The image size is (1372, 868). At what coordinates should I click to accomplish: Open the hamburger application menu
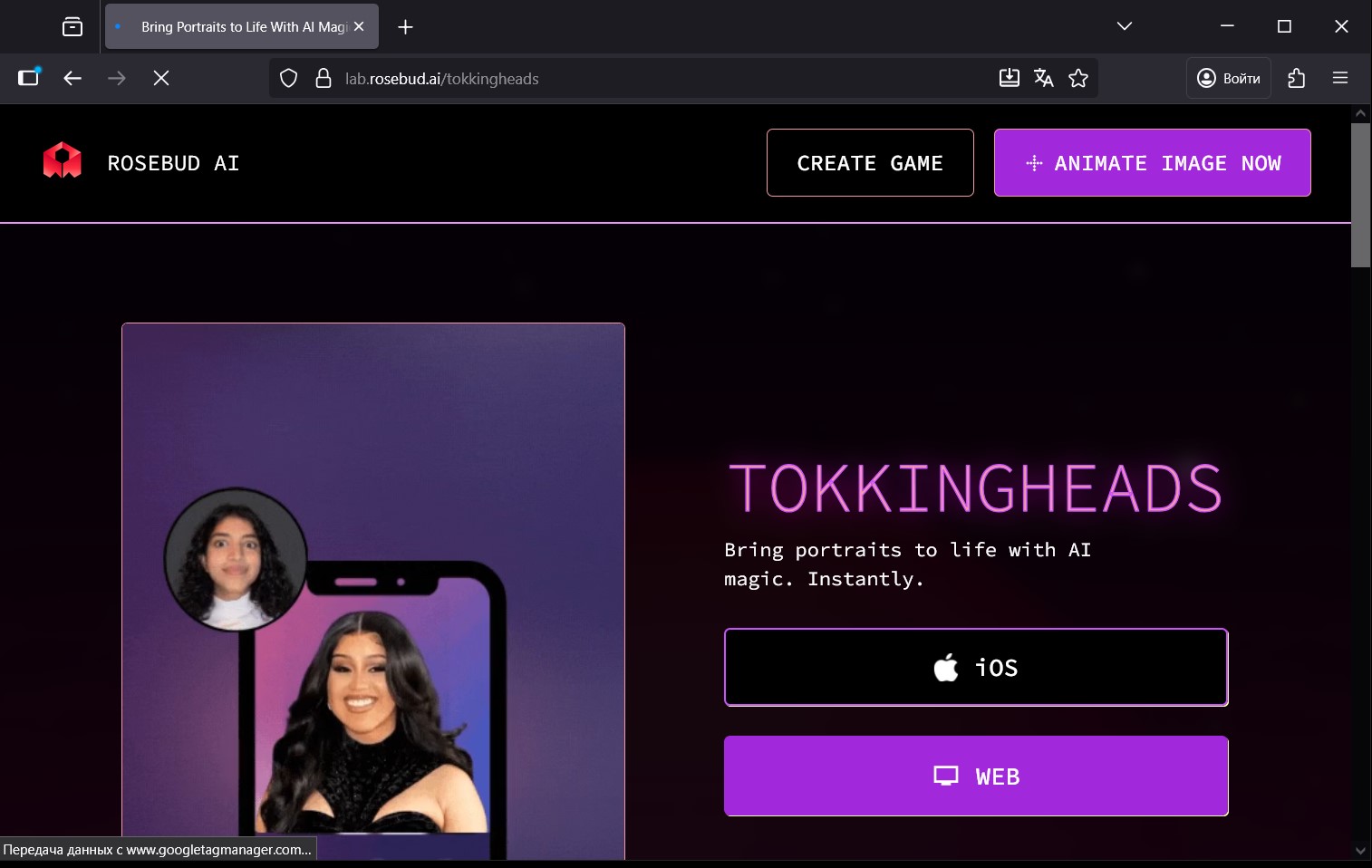1340,78
